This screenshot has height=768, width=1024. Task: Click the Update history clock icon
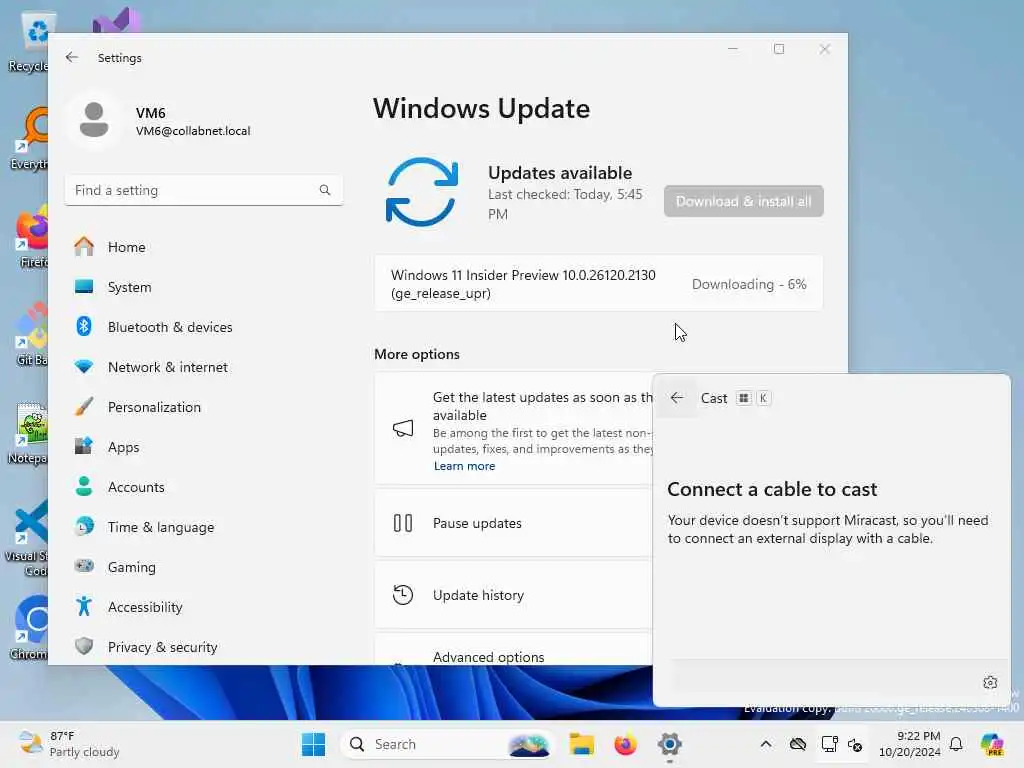coord(403,595)
